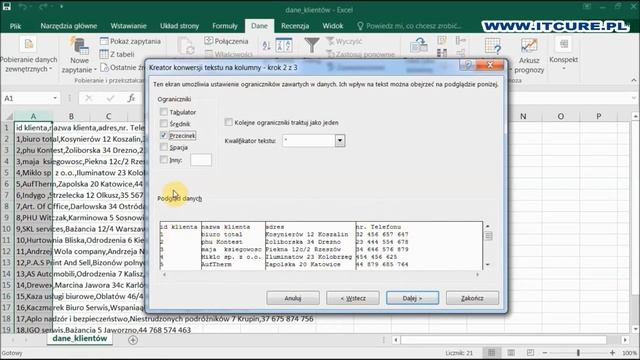Open the Plik tab
Viewport: 640px width, 360px height.
click(x=16, y=26)
